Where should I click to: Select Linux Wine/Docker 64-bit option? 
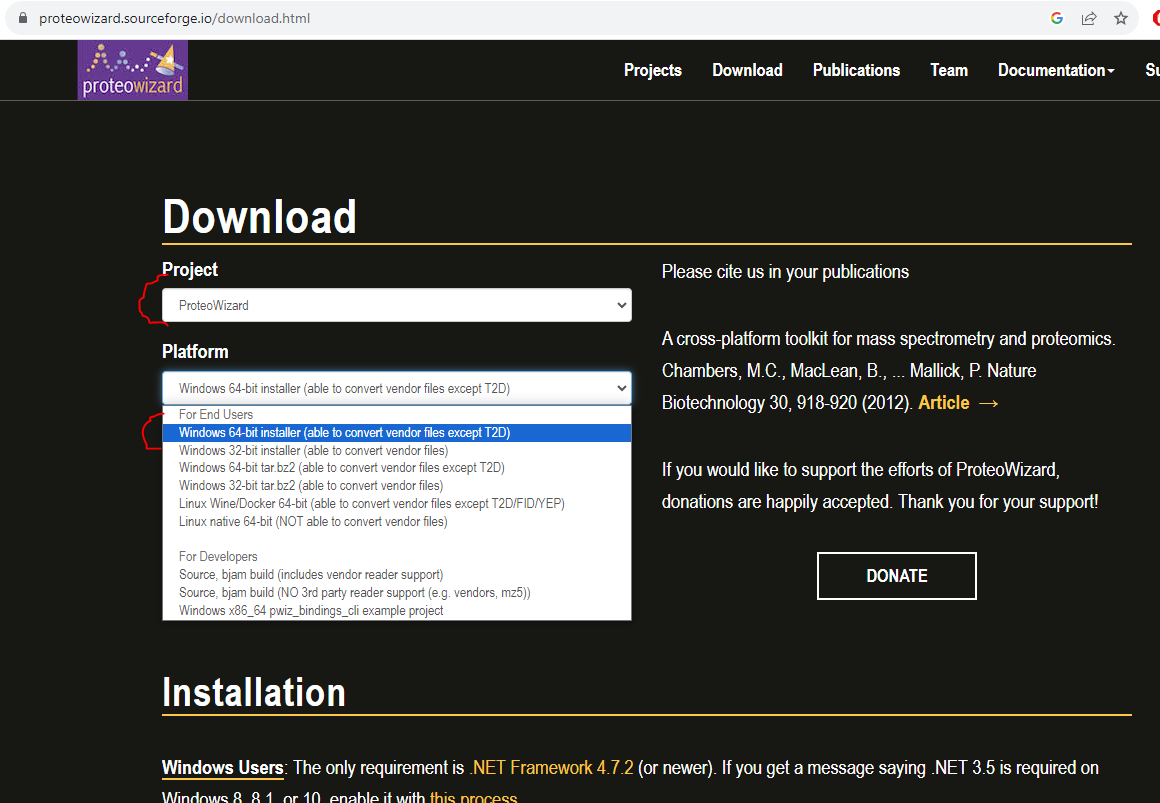click(x=397, y=503)
